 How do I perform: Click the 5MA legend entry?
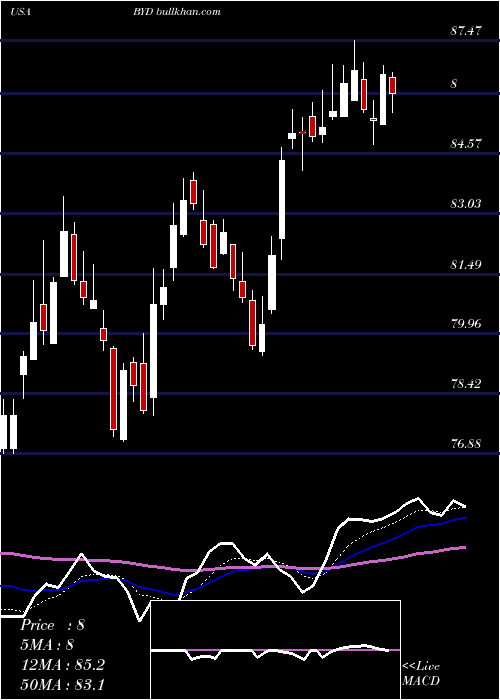[x=47, y=645]
